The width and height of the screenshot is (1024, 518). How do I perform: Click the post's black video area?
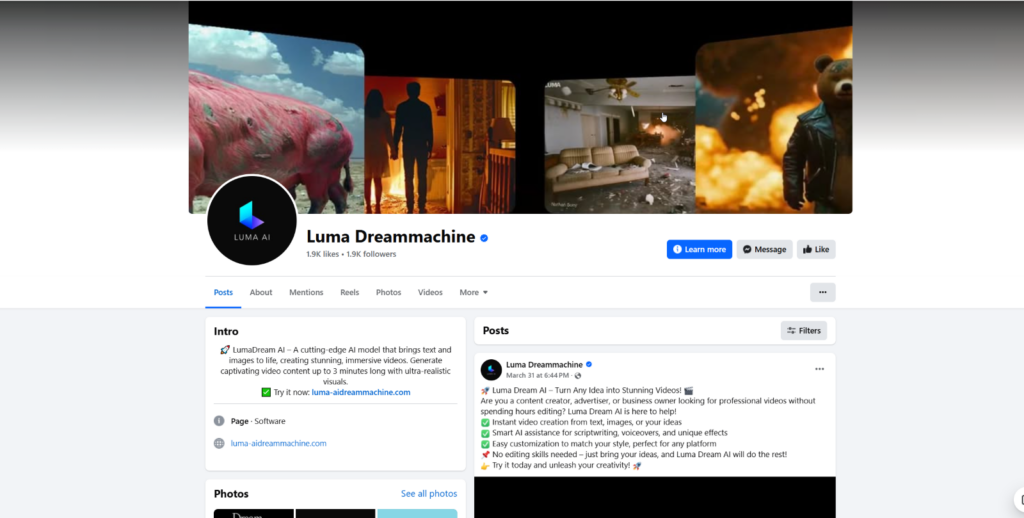click(655, 497)
